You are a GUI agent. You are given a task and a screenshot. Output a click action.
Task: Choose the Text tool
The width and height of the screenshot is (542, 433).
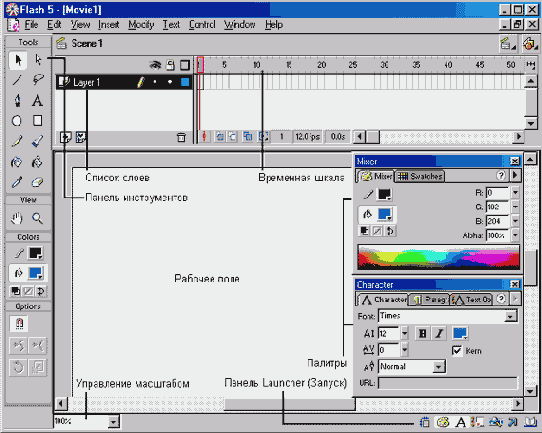(38, 101)
